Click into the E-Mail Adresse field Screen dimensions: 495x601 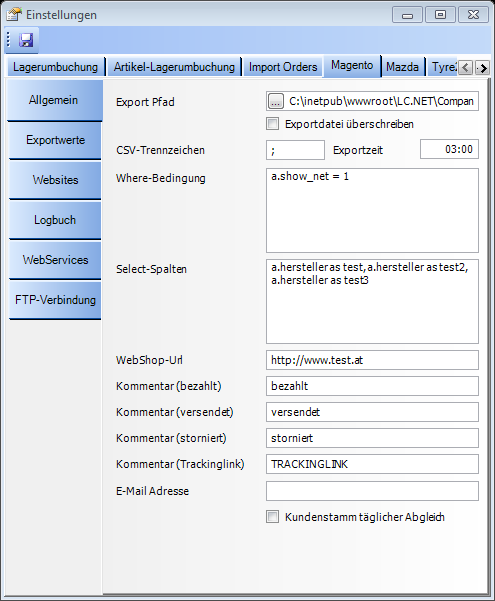click(372, 491)
